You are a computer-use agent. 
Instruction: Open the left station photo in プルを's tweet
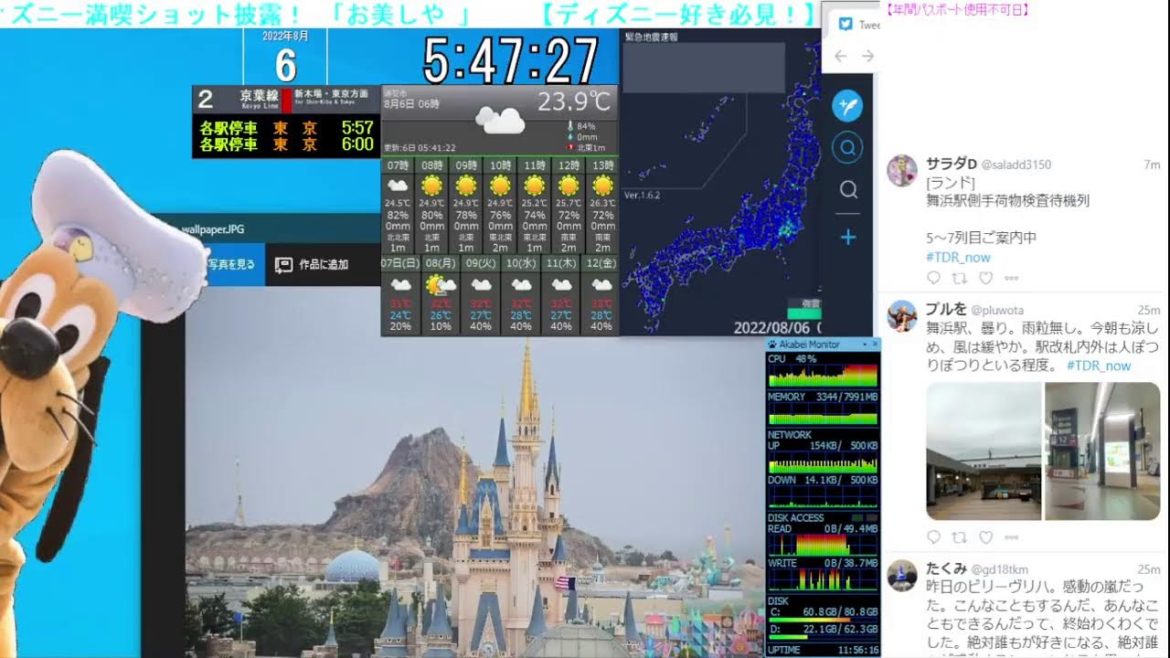[985, 450]
